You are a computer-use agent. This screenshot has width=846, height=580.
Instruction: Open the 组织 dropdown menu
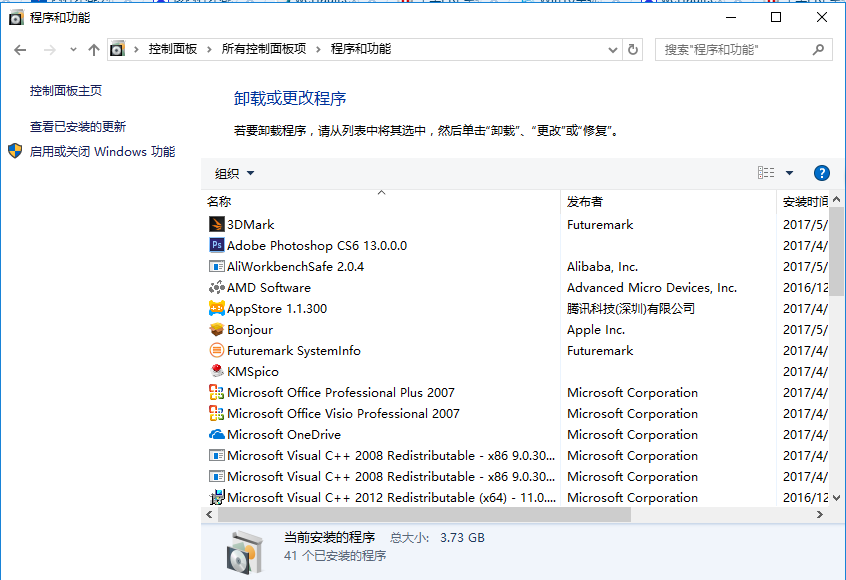(234, 173)
